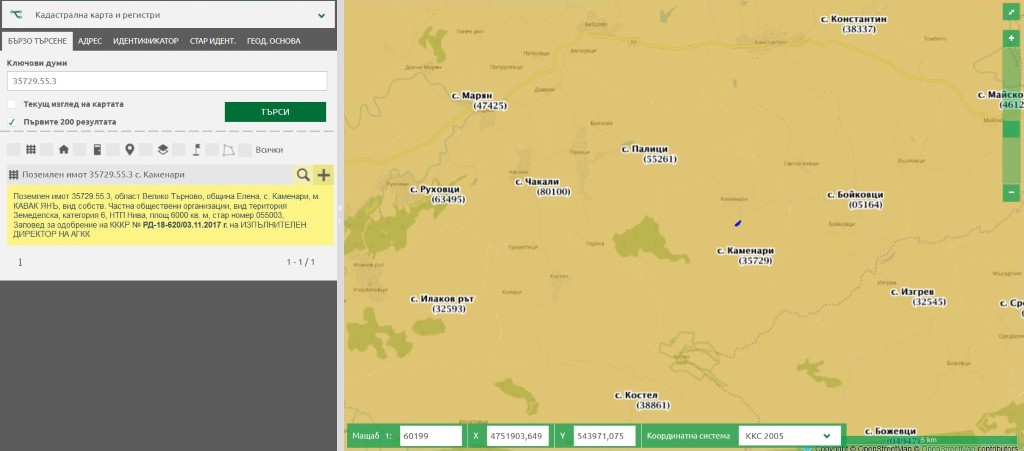Check 'Текущ изглед на картата' checkbox
The image size is (1024, 451).
tap(12, 104)
